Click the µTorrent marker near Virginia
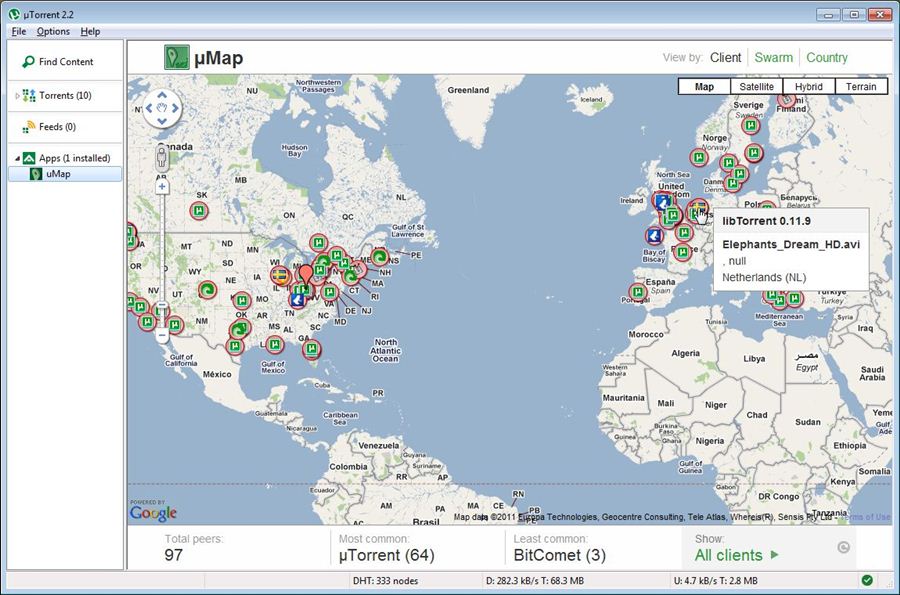This screenshot has width=900, height=595. coord(329,293)
